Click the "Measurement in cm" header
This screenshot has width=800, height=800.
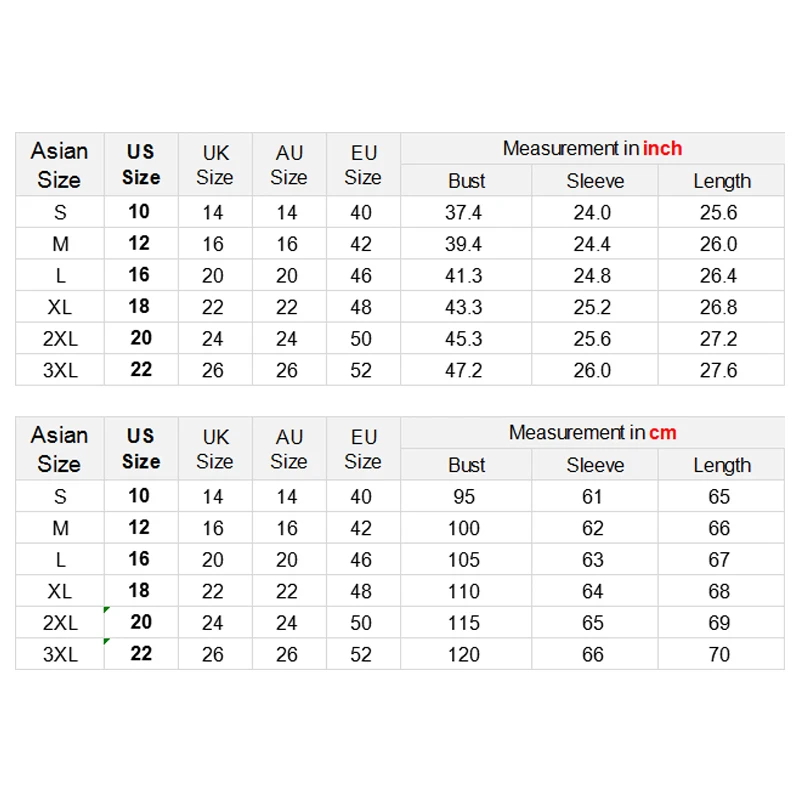click(592, 433)
